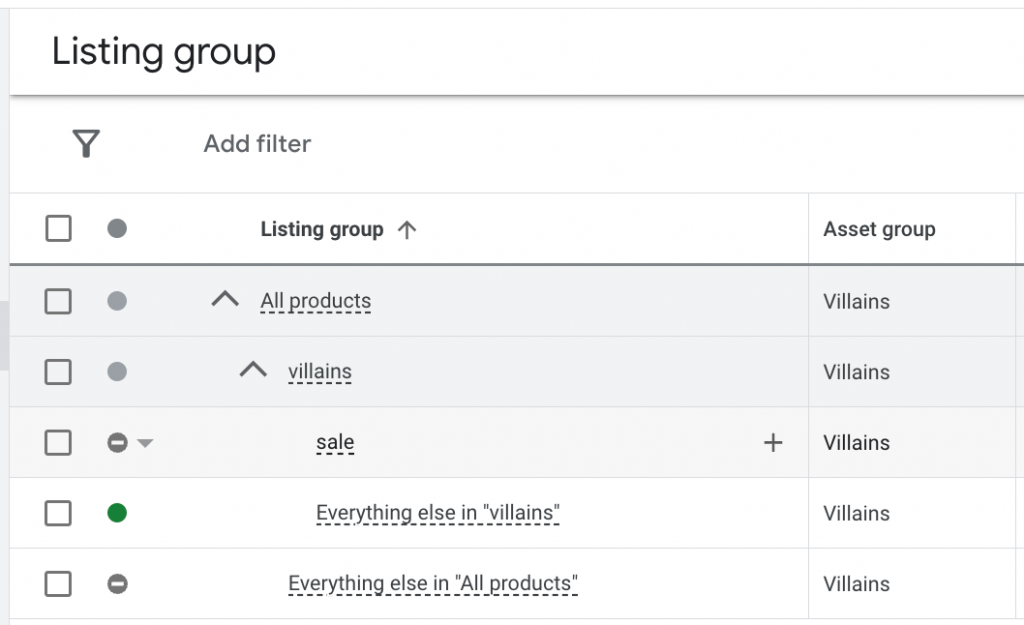
Task: Click the status dot in the table header
Action: pos(117,229)
